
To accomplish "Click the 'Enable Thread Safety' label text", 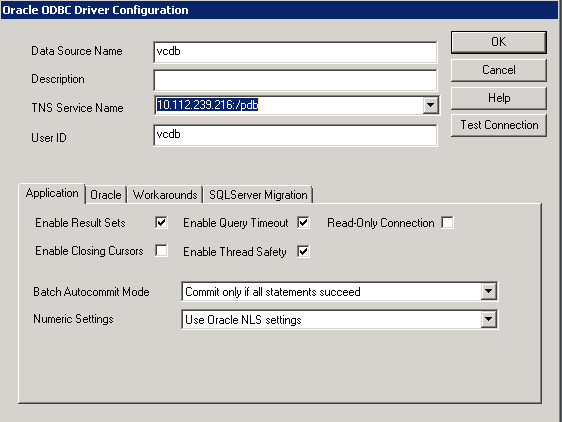I will (x=235, y=252).
